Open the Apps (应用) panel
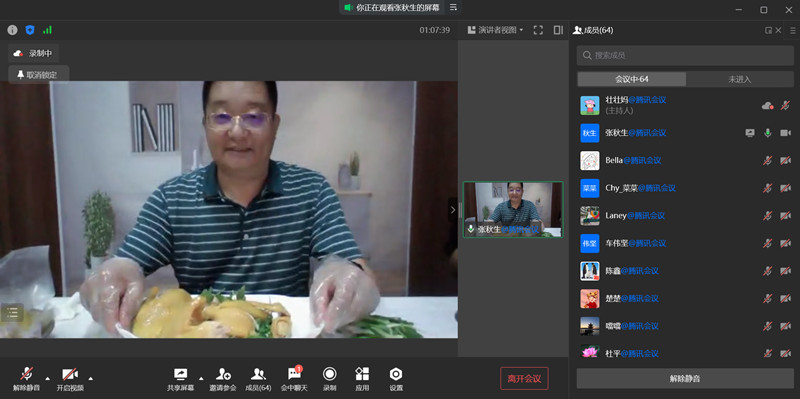800x399 pixels. tap(362, 380)
